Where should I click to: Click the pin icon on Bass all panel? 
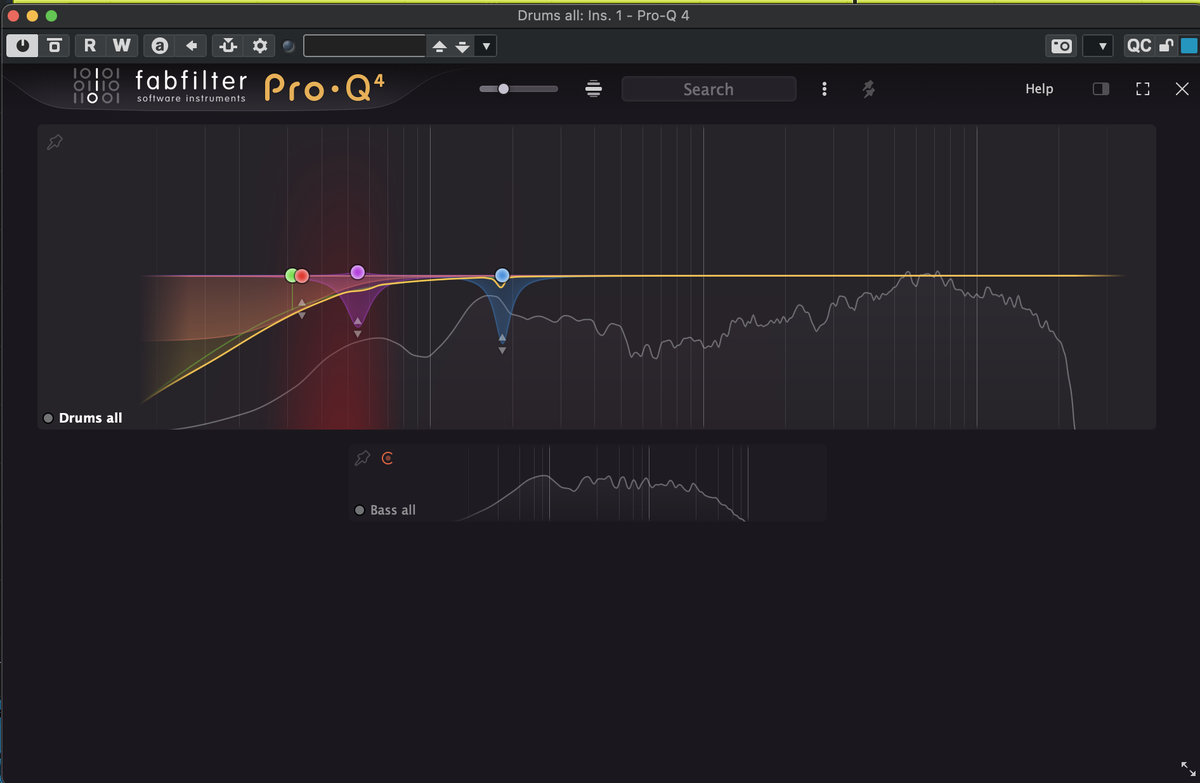[x=363, y=458]
